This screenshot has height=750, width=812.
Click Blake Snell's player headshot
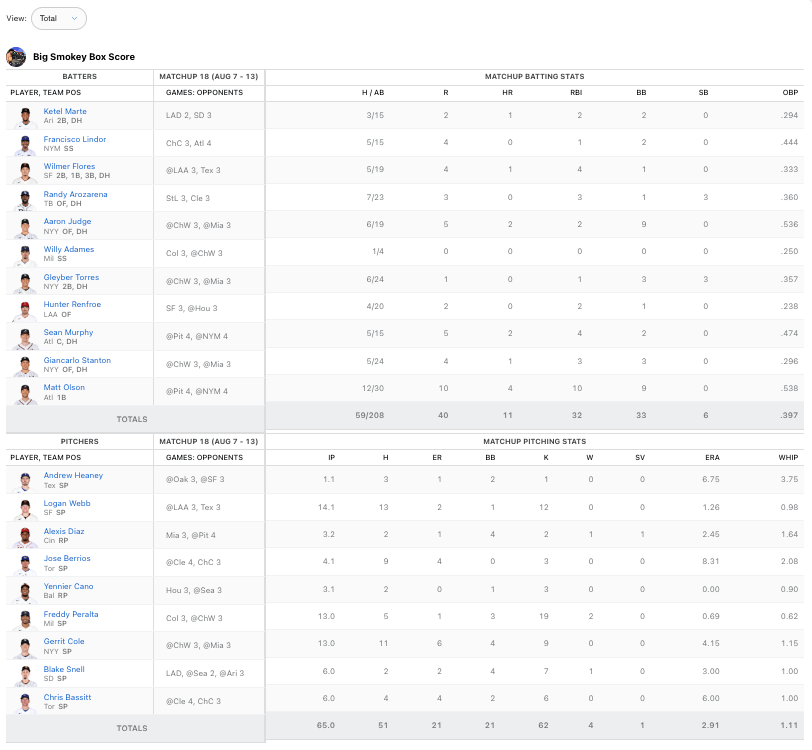pos(24,674)
